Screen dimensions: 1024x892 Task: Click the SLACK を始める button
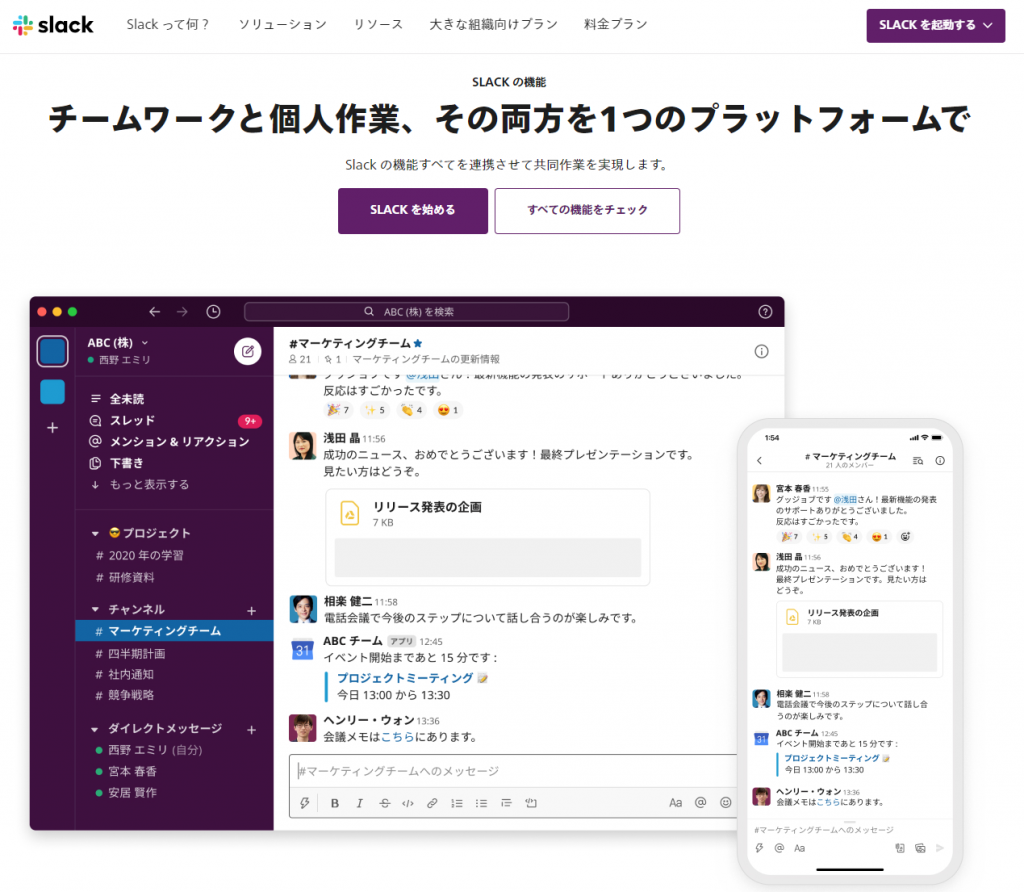[x=412, y=210]
